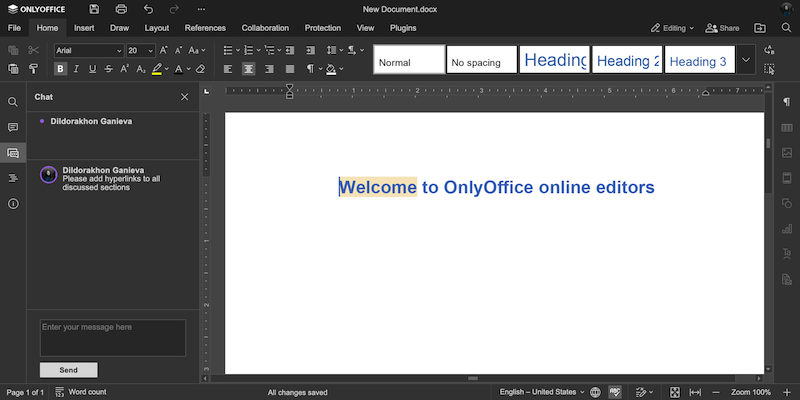Open the Editing mode dropdown
800x400 pixels.
click(x=672, y=28)
